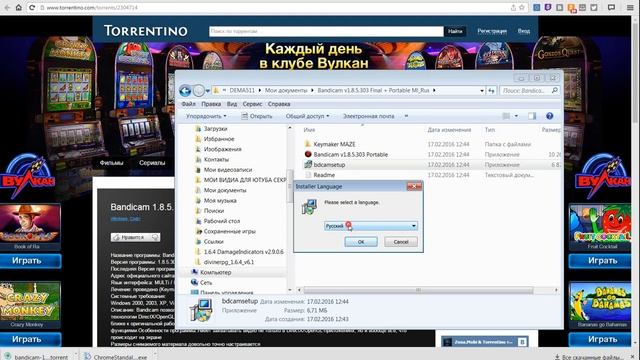640x360 pixels.
Task: Open the language dropdown showing Русский
Action: click(371, 226)
